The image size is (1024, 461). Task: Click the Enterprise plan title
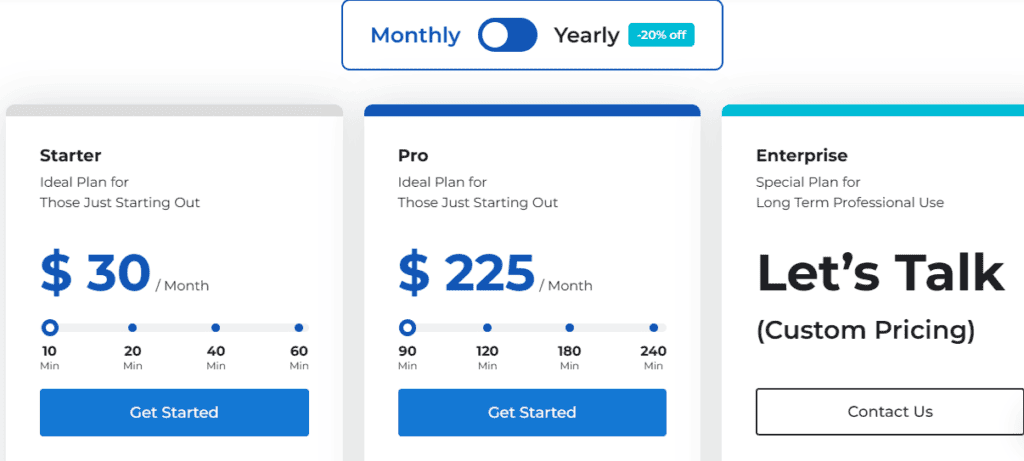pyautogui.click(x=802, y=155)
